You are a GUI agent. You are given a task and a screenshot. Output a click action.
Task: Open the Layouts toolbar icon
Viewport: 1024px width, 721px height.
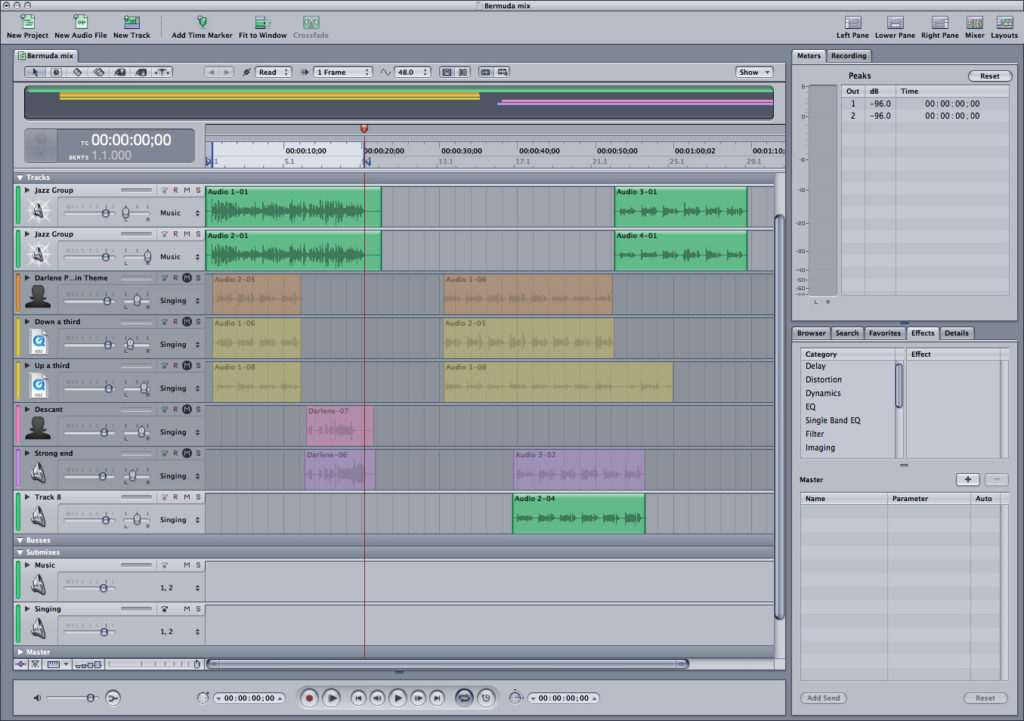coord(1004,22)
